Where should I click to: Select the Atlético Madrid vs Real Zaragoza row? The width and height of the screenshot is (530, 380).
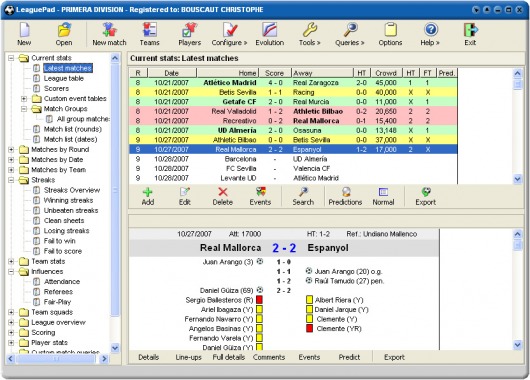(293, 82)
